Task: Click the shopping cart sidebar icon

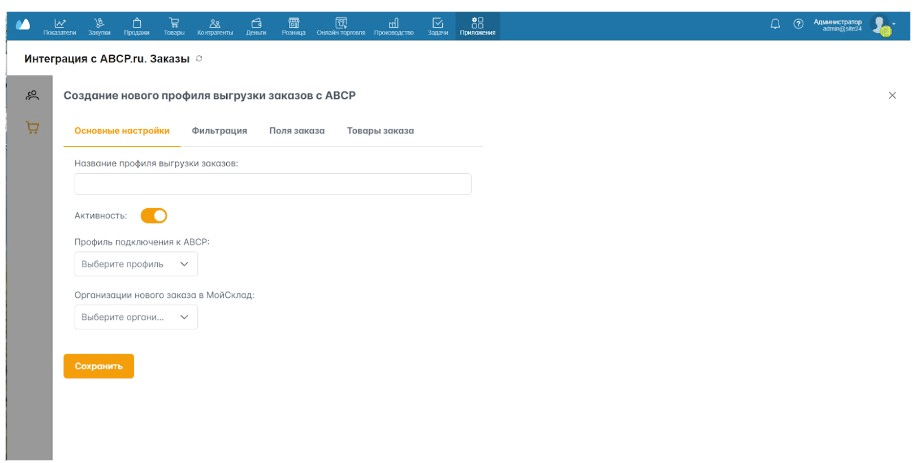Action: click(x=32, y=128)
